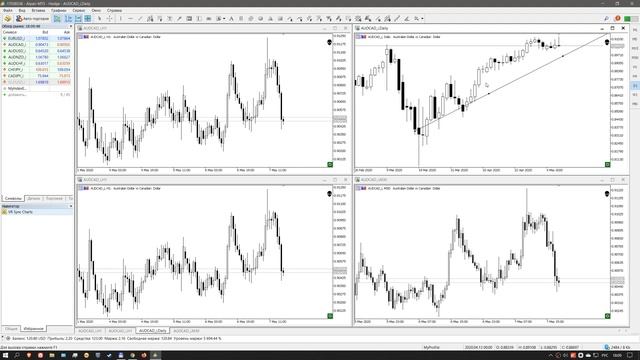Select AUDNZD_i row in Market Watch
Image resolution: width=640 pixels, height=360 pixels.
37,57
